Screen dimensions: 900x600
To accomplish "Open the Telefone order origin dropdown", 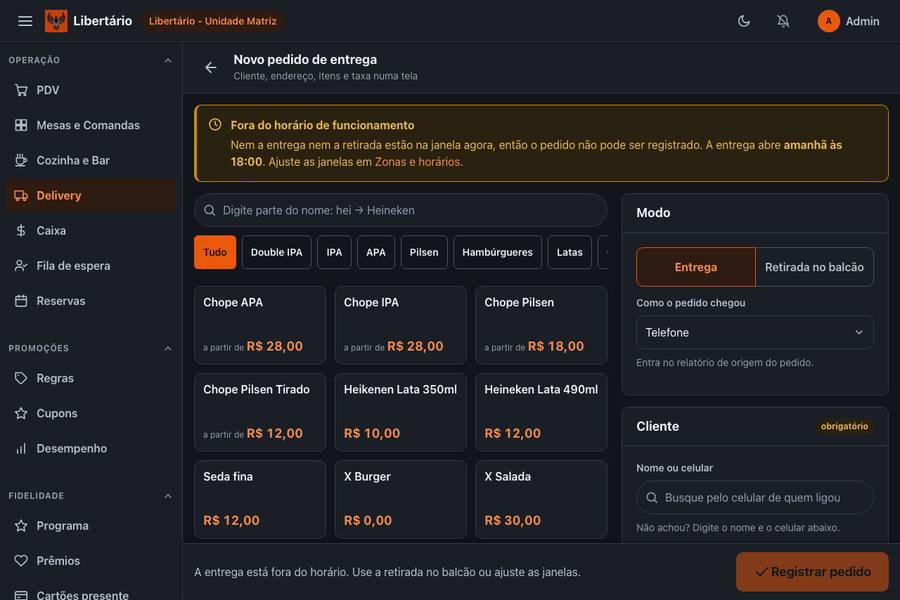I will pos(755,332).
